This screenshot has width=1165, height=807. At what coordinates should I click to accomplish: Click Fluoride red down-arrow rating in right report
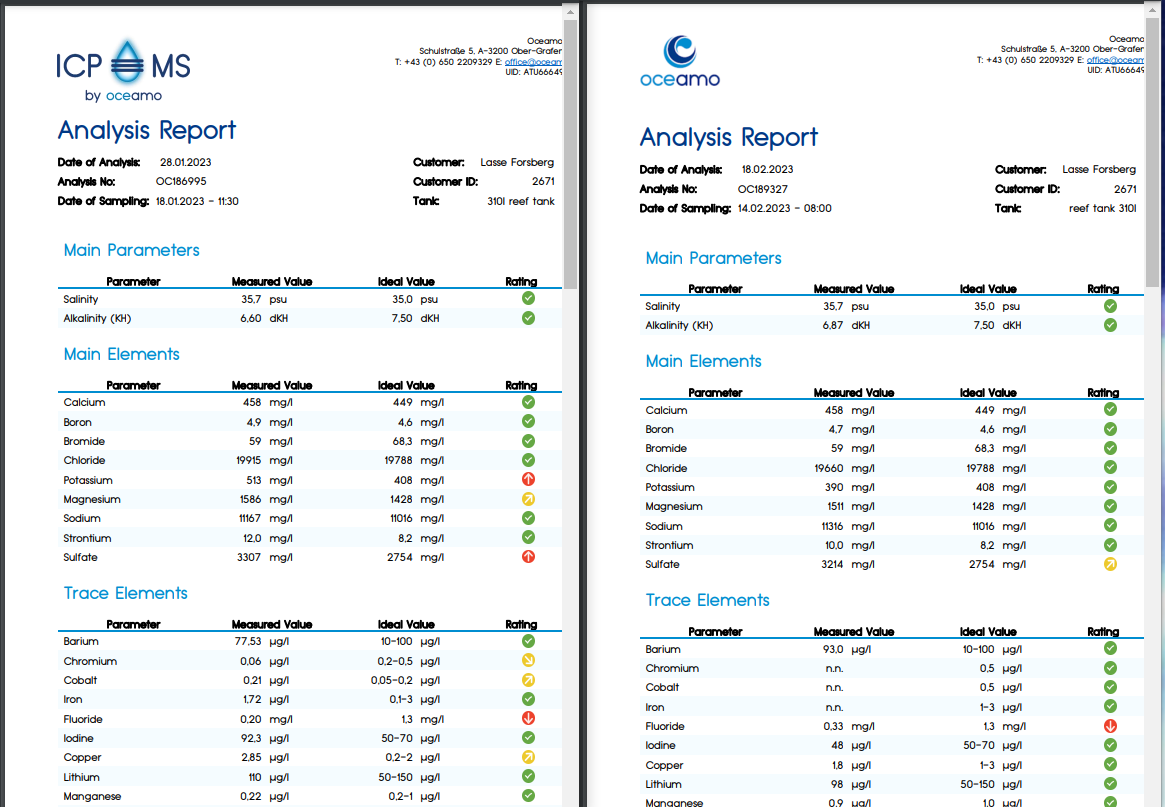[1110, 726]
